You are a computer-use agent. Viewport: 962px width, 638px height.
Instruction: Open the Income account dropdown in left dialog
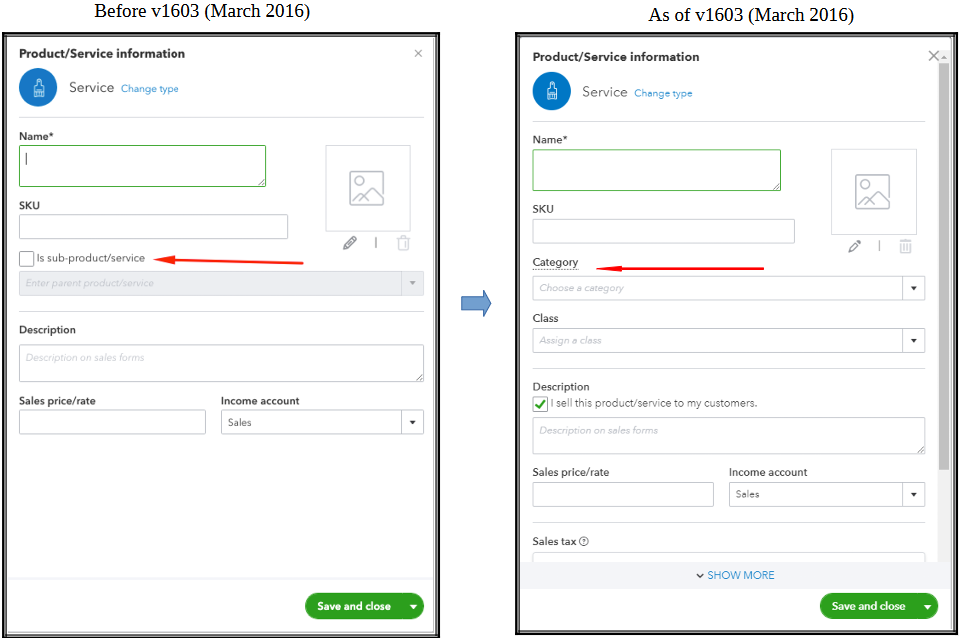(412, 423)
